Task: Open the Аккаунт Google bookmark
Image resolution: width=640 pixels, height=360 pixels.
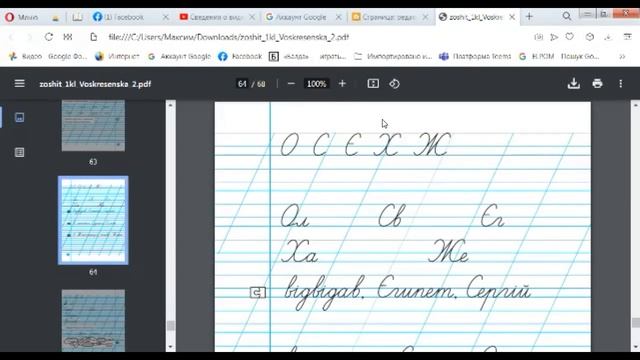Action: click(x=180, y=56)
